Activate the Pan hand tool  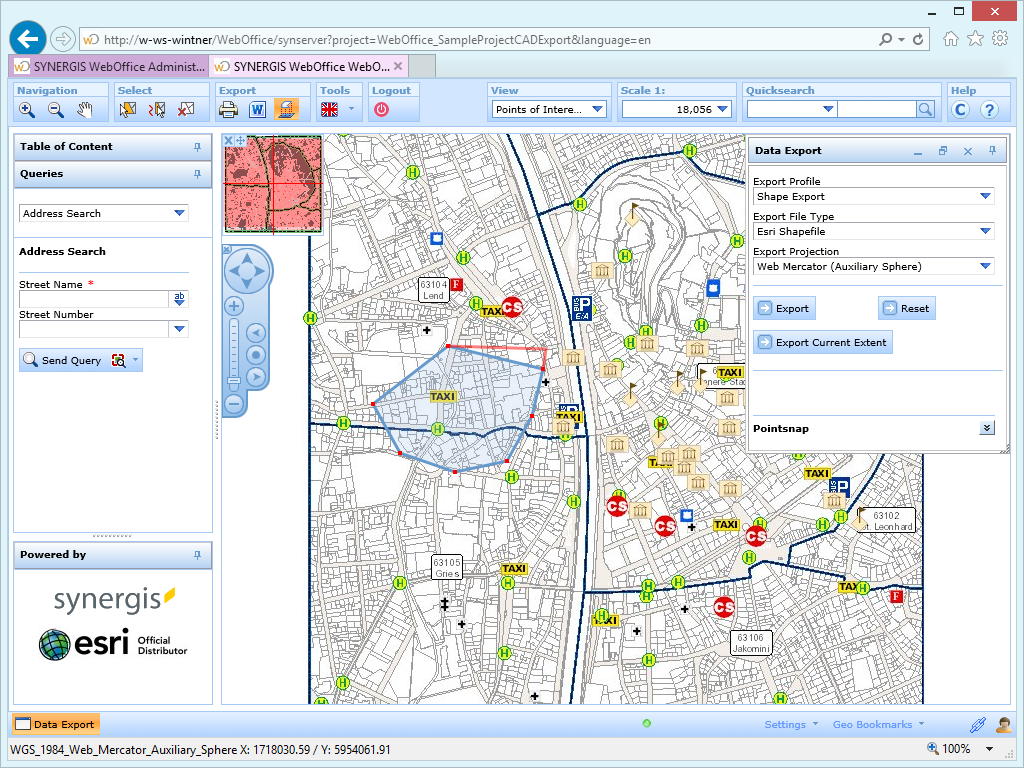click(85, 110)
